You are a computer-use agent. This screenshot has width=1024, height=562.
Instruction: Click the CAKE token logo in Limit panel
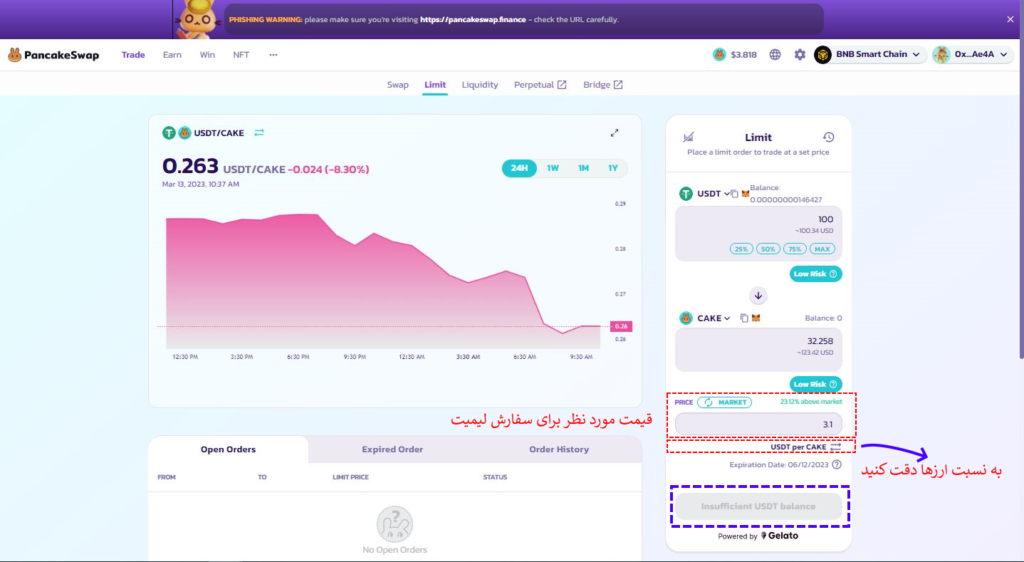686,319
